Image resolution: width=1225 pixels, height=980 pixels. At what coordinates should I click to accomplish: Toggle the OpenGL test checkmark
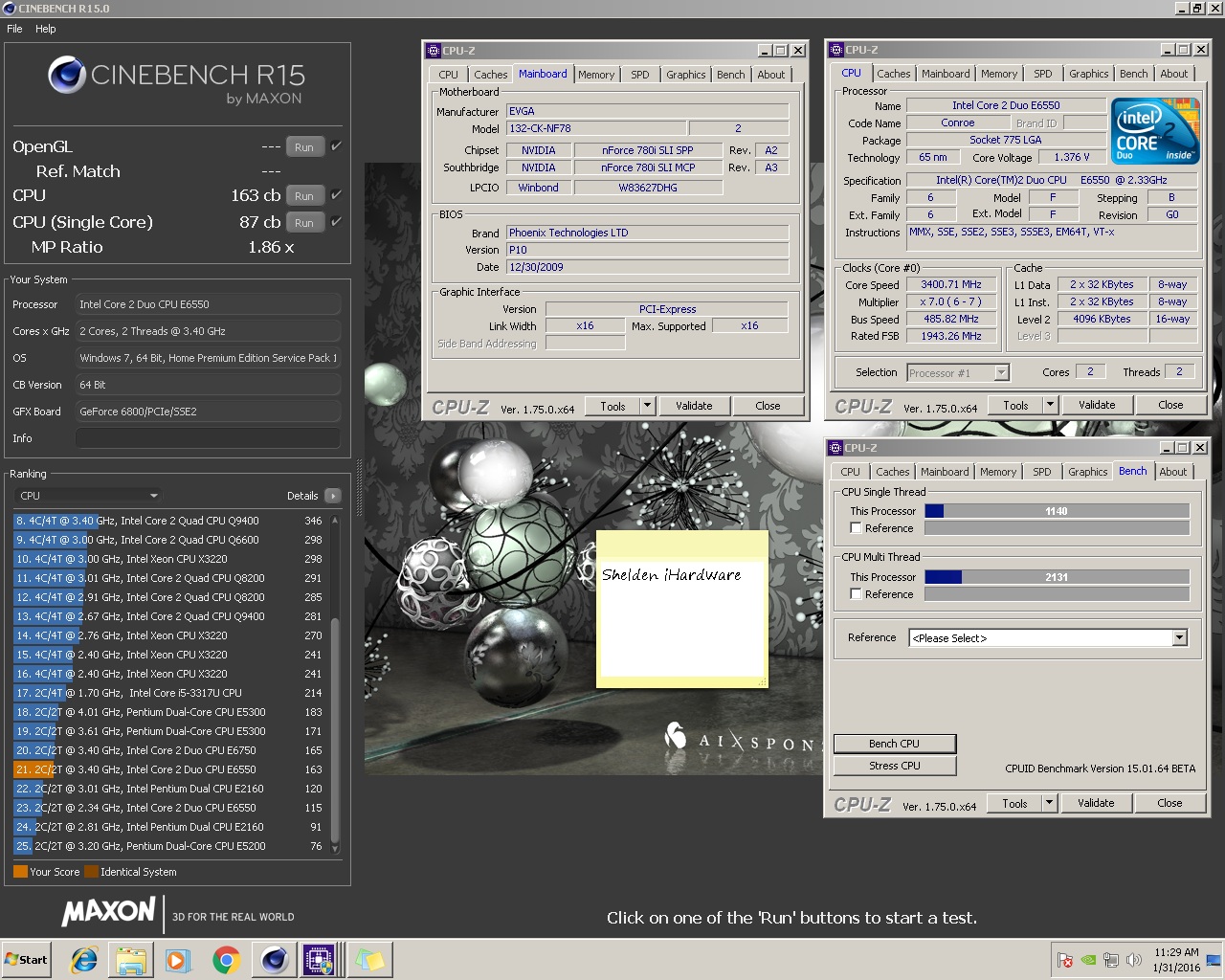(x=336, y=146)
